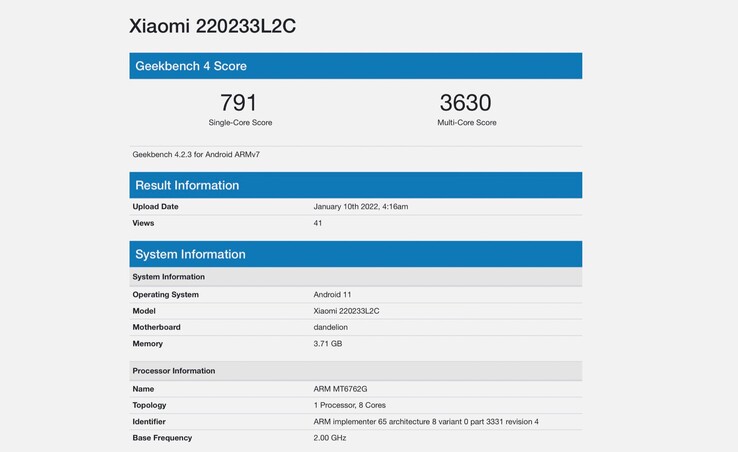Click the Model label
Screen dimensions: 738x452
coord(144,311)
